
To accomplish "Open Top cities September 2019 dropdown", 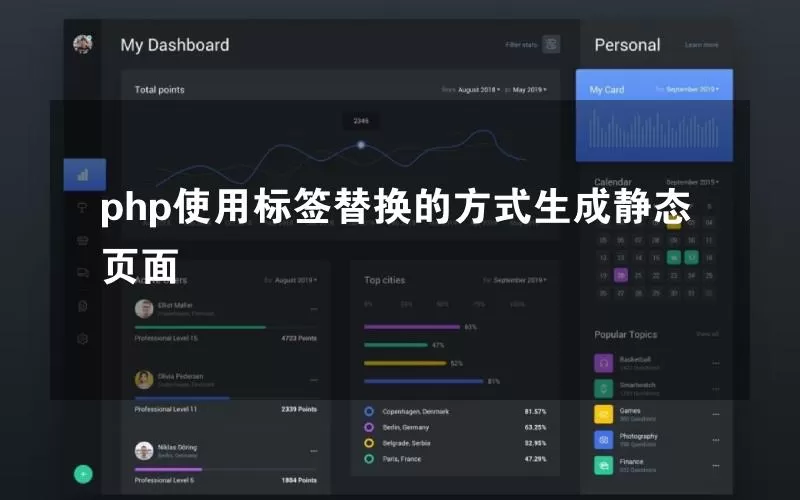I will pos(520,280).
